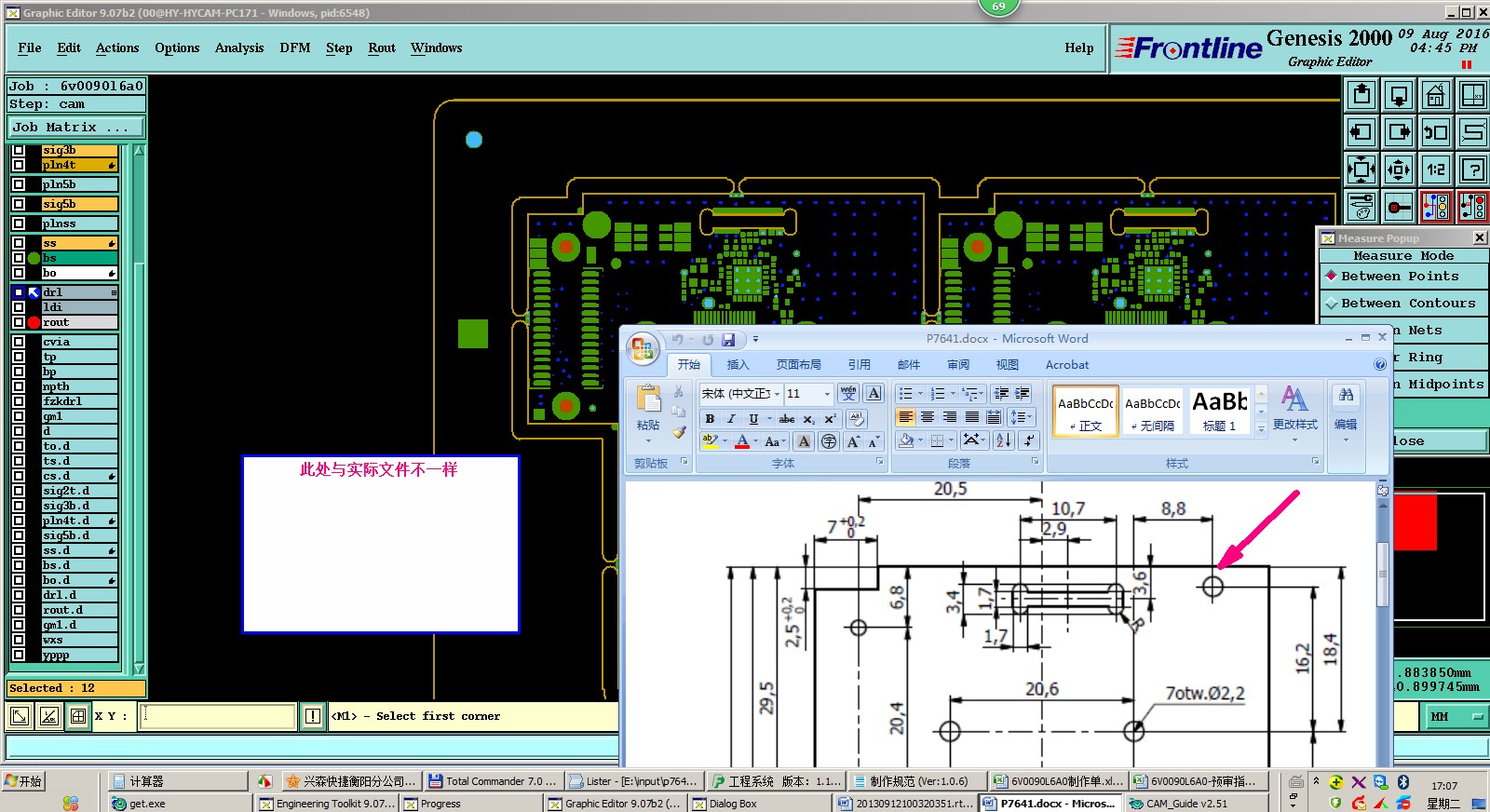Open the Analysis menu
The width and height of the screenshot is (1490, 812).
[239, 48]
